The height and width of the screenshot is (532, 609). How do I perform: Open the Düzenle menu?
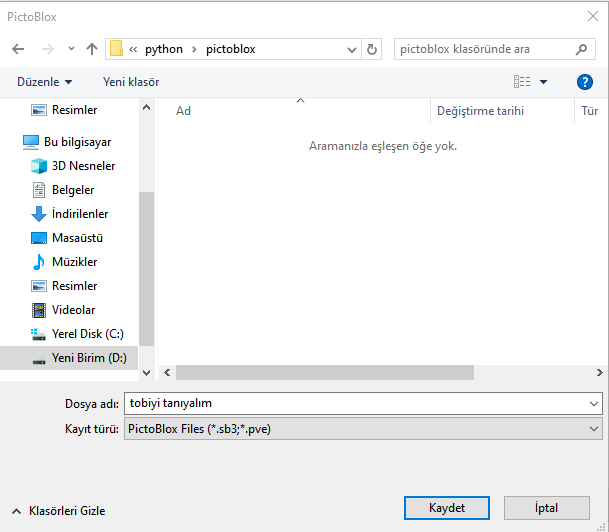[45, 82]
